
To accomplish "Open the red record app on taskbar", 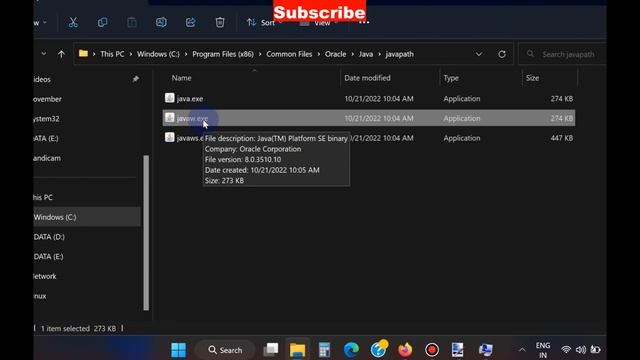I will [432, 350].
